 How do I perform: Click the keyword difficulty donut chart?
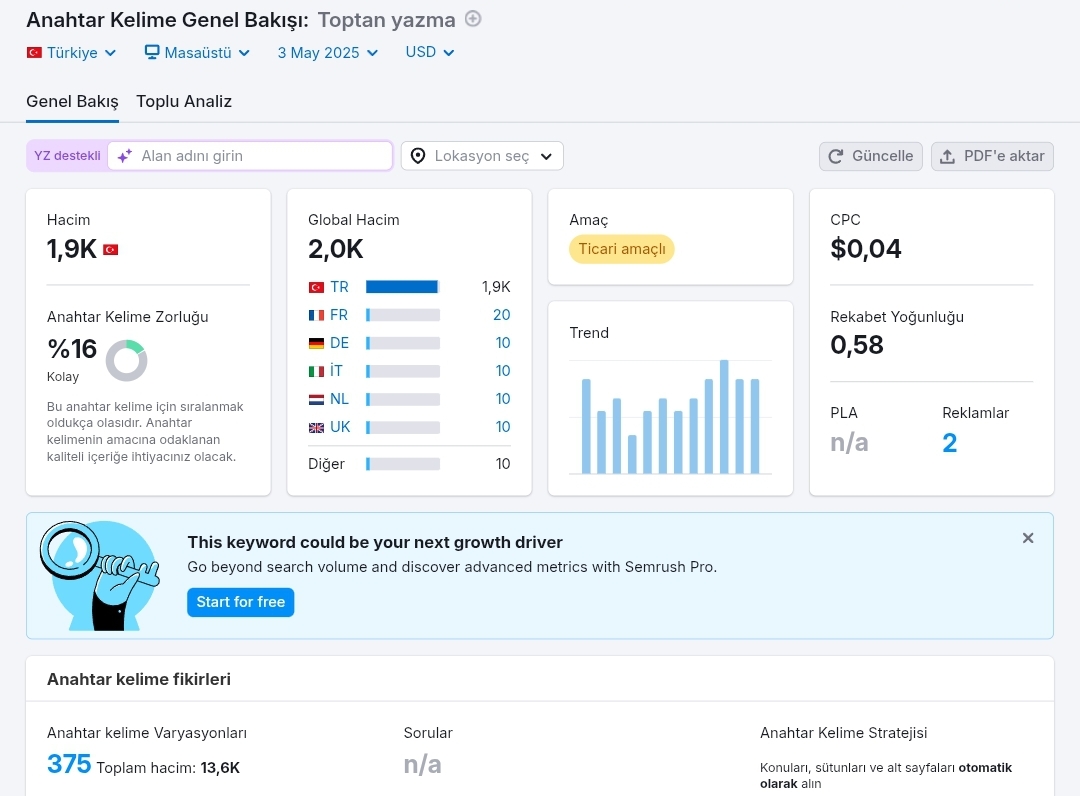pos(127,360)
